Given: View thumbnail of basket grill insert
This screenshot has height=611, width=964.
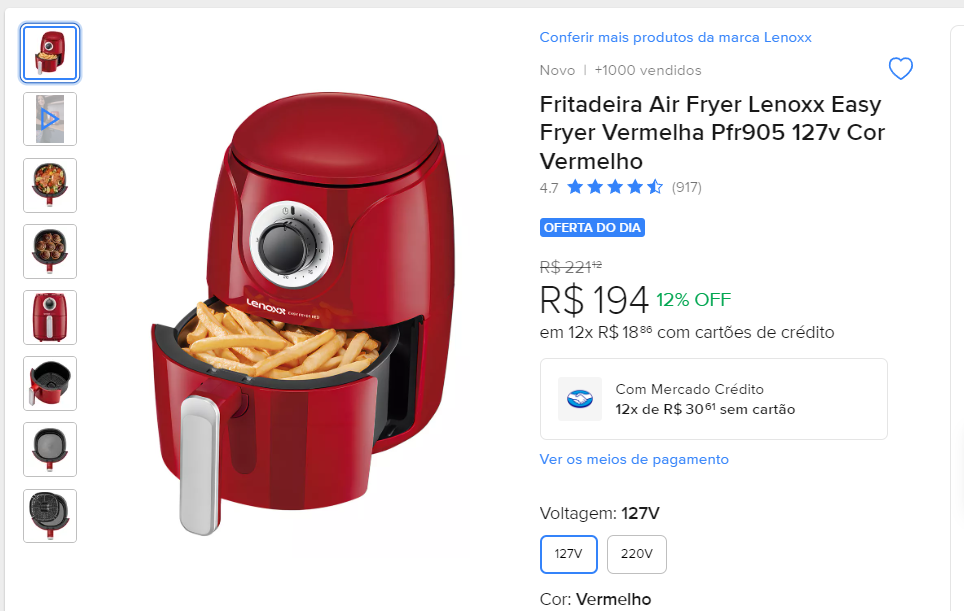Looking at the screenshot, I should (x=50, y=516).
